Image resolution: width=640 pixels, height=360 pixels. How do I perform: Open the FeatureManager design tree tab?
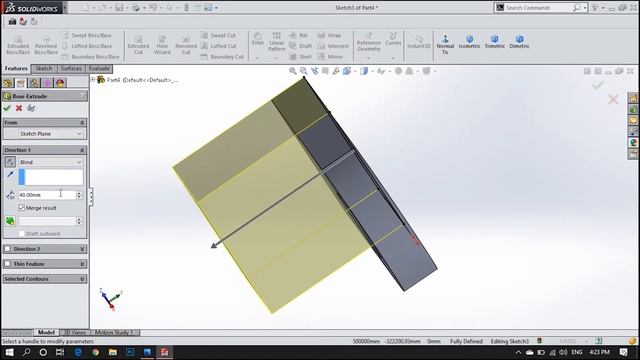coord(8,83)
